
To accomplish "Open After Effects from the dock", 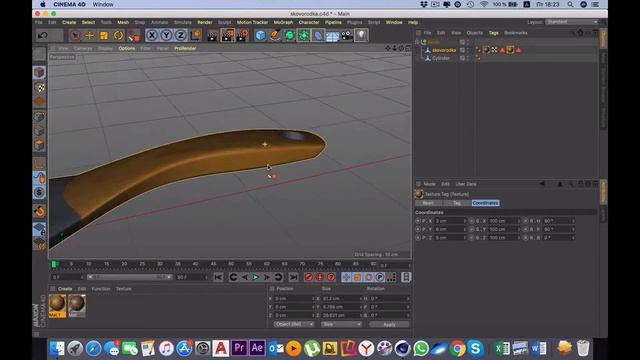I will tap(257, 348).
